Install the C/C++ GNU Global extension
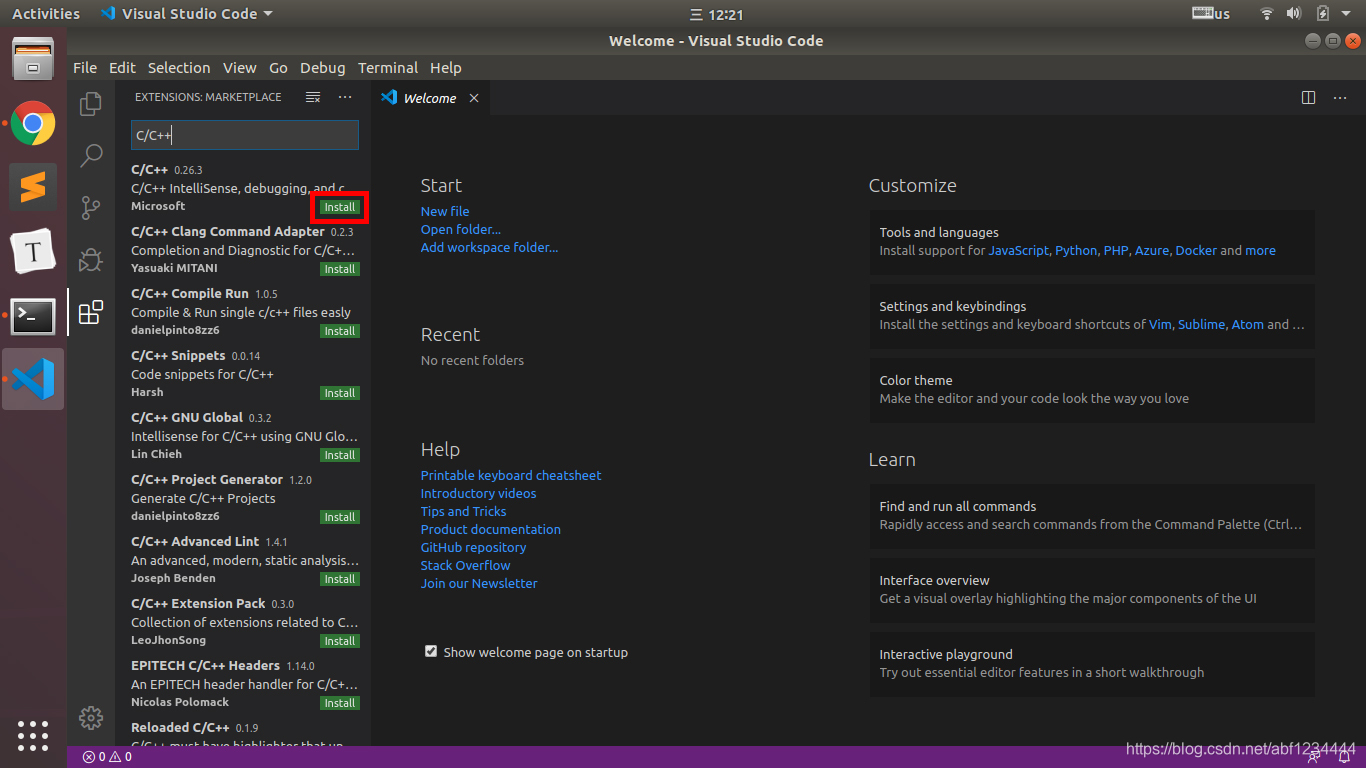The height and width of the screenshot is (768, 1366). 340,455
